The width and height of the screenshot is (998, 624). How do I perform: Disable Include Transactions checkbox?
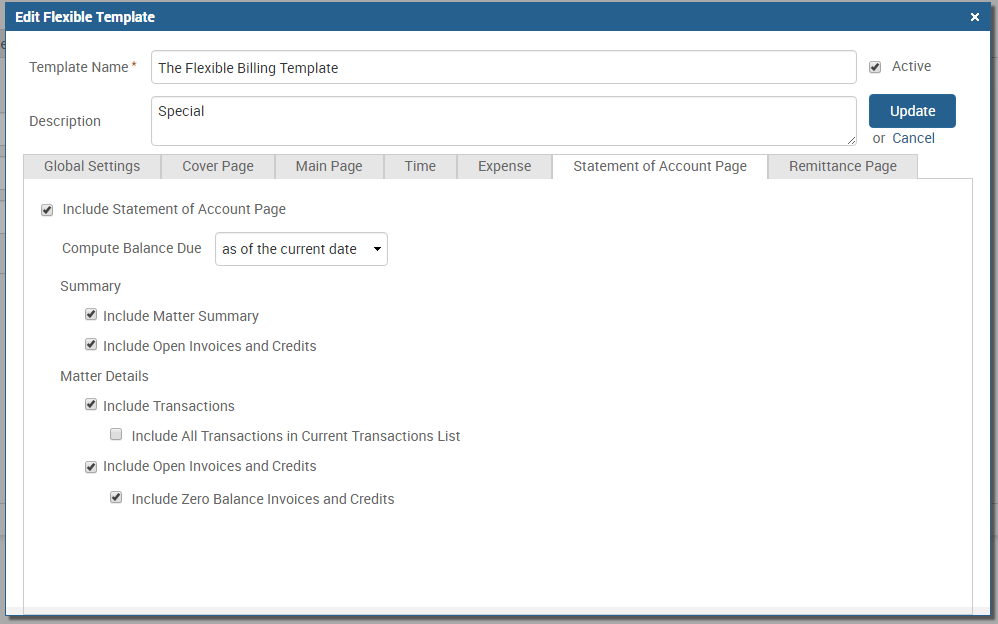(x=91, y=405)
